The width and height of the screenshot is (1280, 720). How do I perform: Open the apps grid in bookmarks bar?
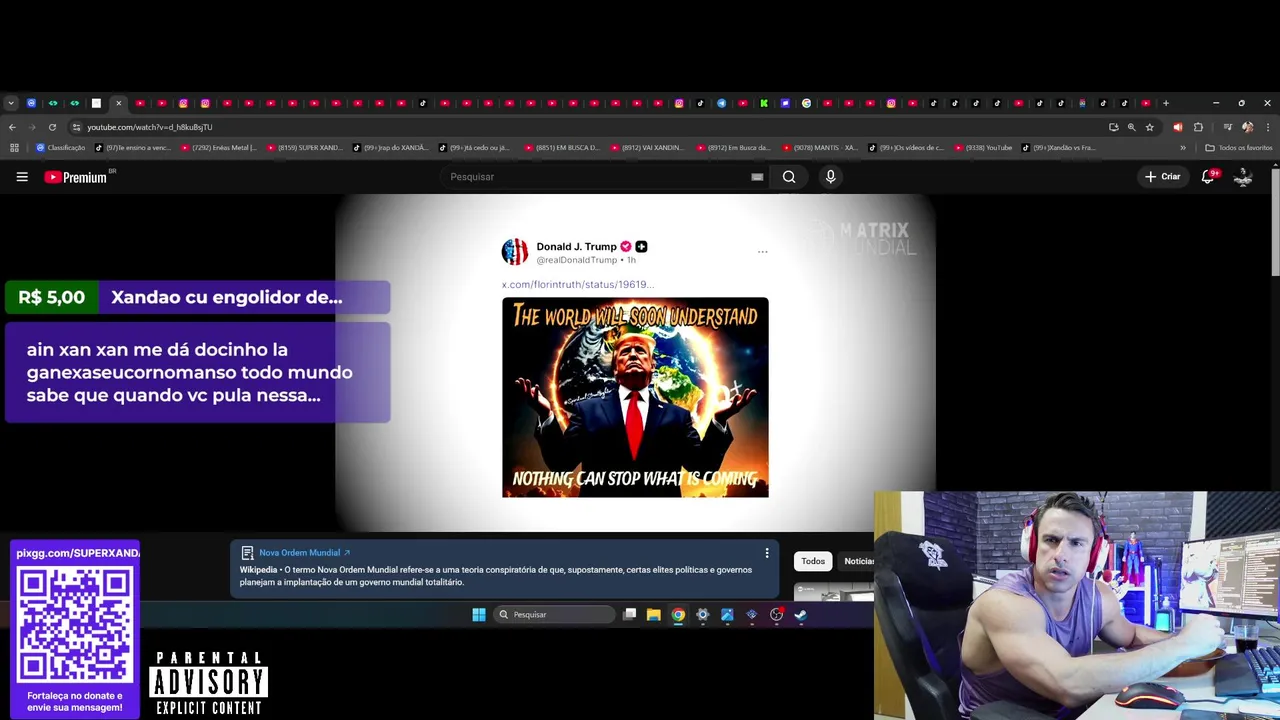click(x=14, y=148)
